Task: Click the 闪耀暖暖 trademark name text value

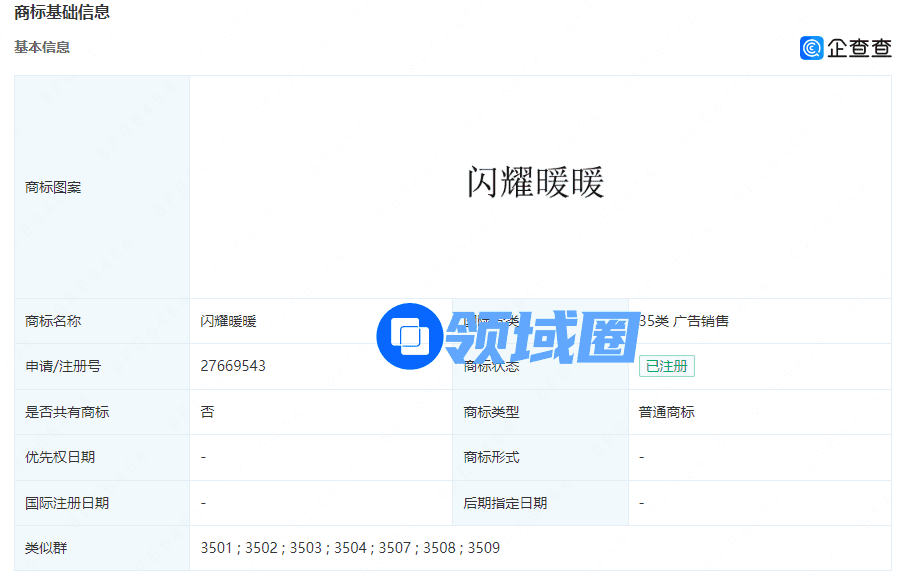Action: pyautogui.click(x=228, y=321)
